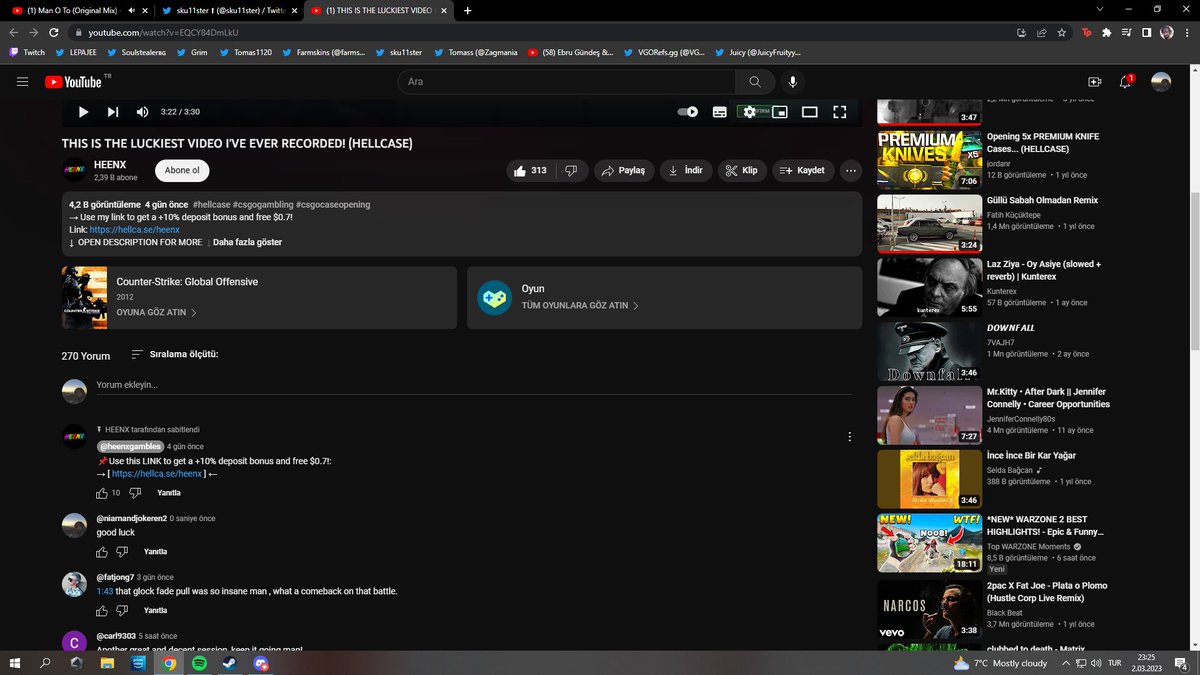Open the Juicy bookmark
The height and width of the screenshot is (675, 1200).
(x=757, y=52)
